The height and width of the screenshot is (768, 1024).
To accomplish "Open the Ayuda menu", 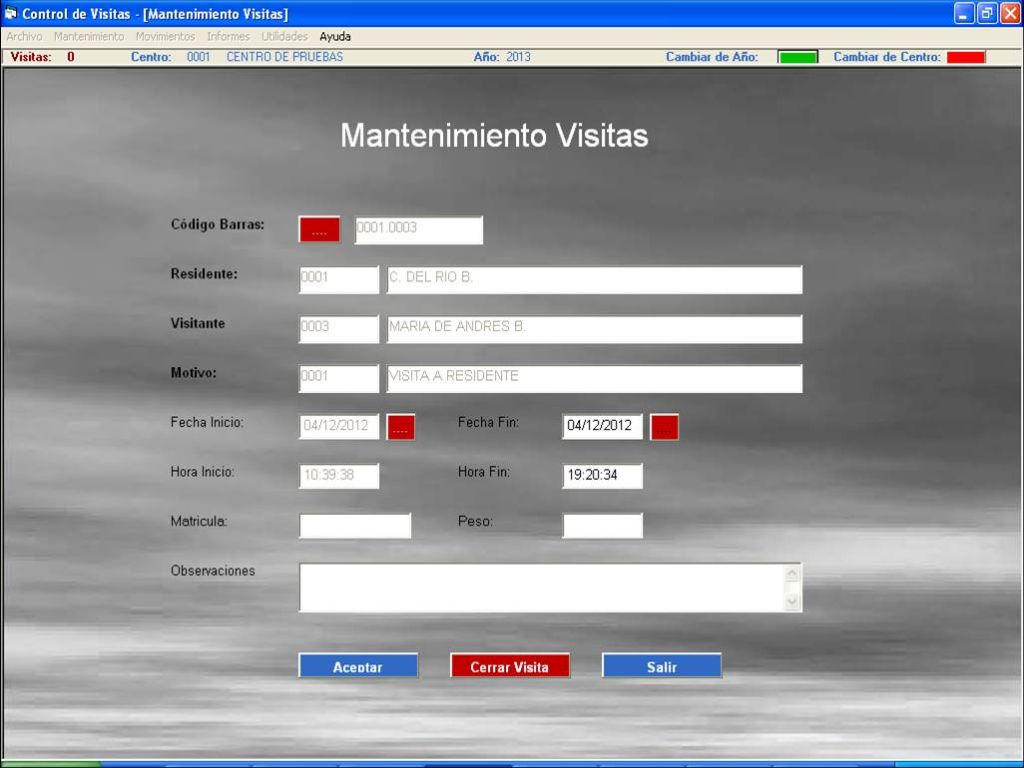I will tap(335, 36).
